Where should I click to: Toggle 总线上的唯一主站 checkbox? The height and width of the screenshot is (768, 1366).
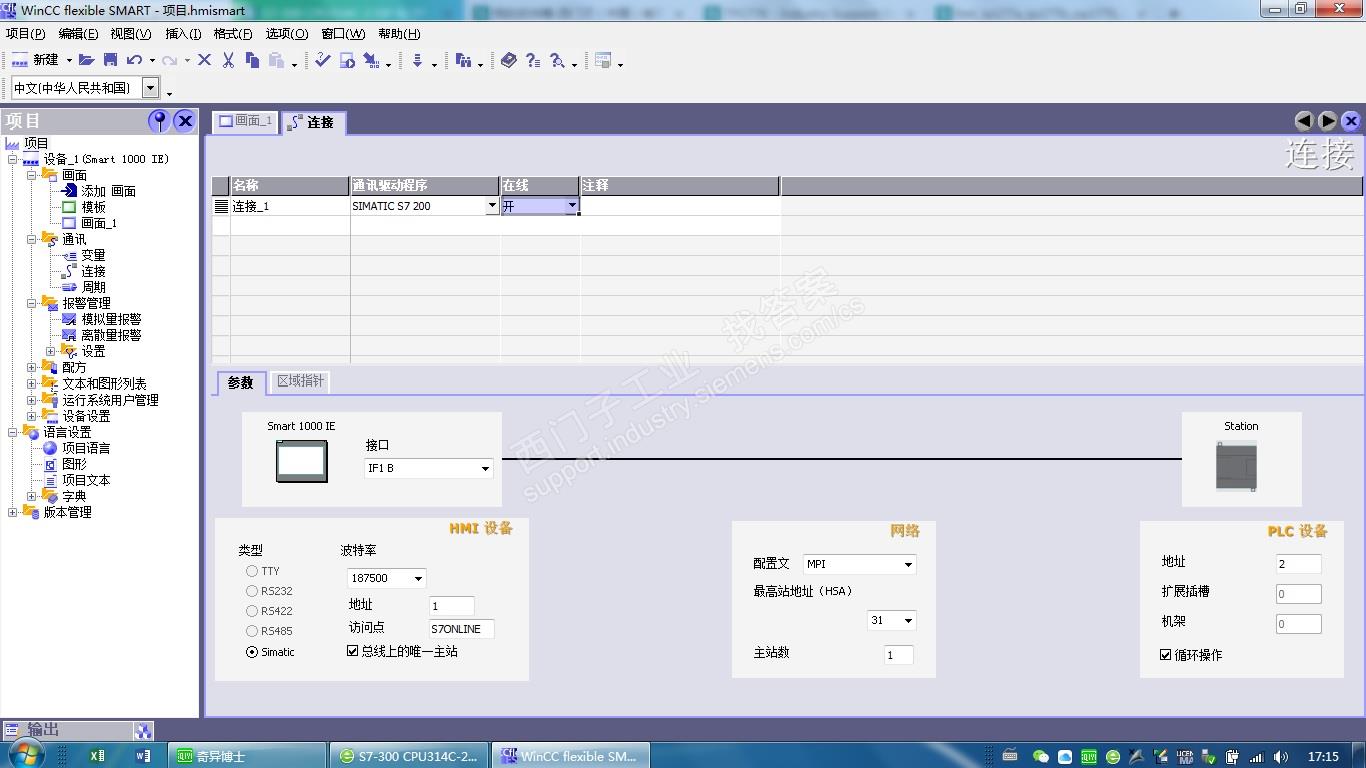click(353, 651)
